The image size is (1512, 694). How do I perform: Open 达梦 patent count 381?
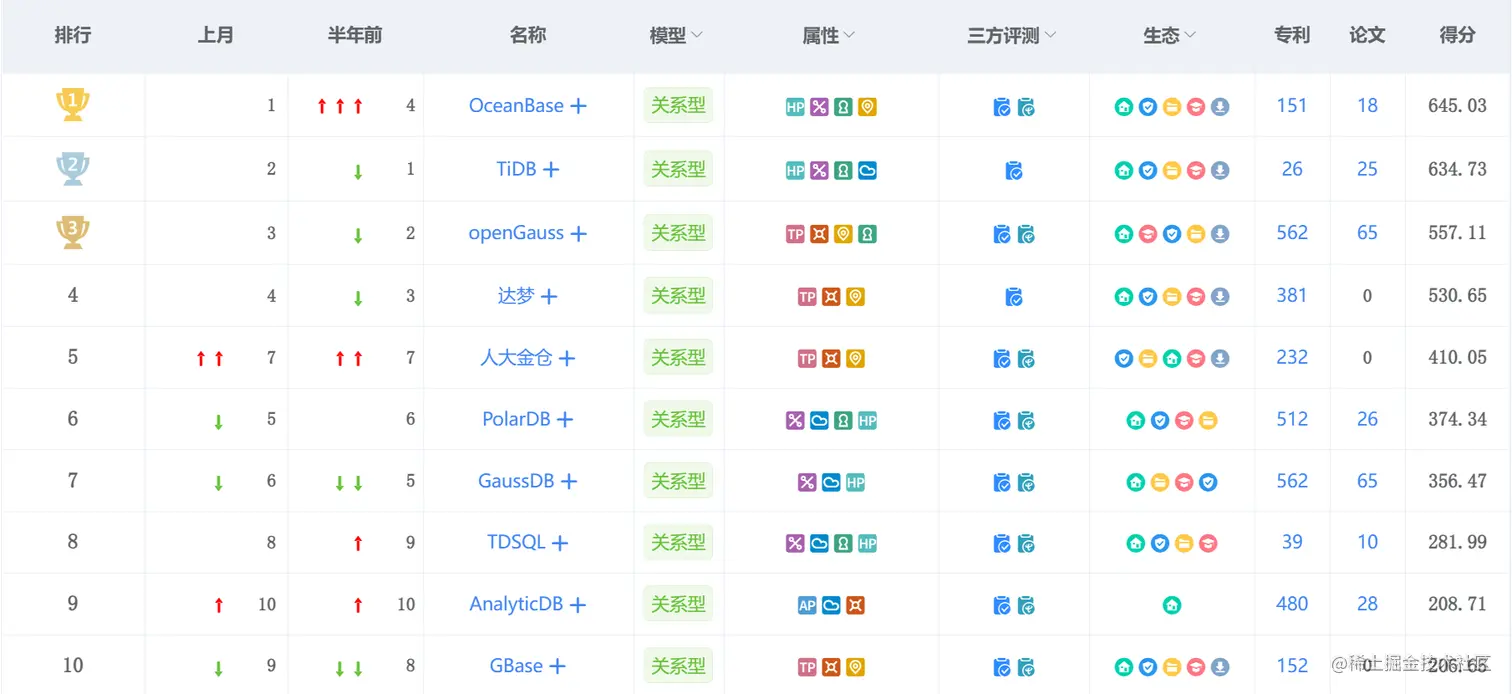[x=1292, y=296]
